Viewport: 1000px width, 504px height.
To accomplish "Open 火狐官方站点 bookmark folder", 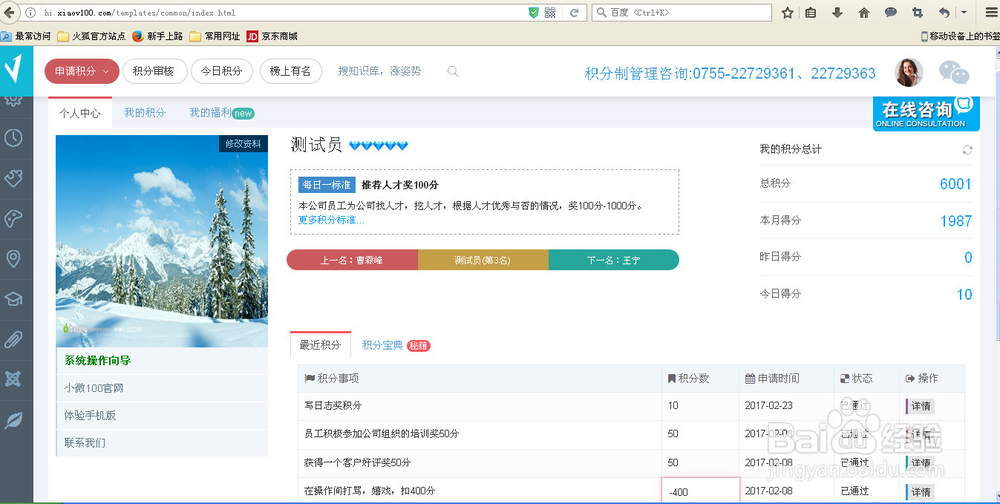I will (x=92, y=36).
